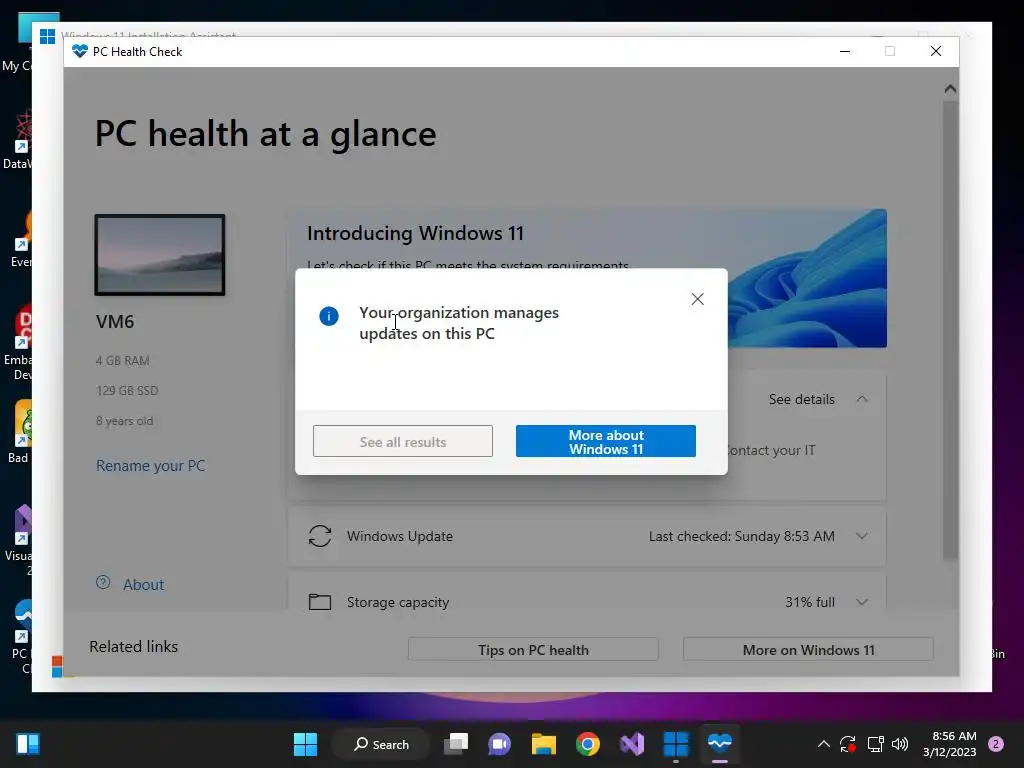This screenshot has height=768, width=1024.
Task: Click the 8 years old text
Action: point(125,421)
